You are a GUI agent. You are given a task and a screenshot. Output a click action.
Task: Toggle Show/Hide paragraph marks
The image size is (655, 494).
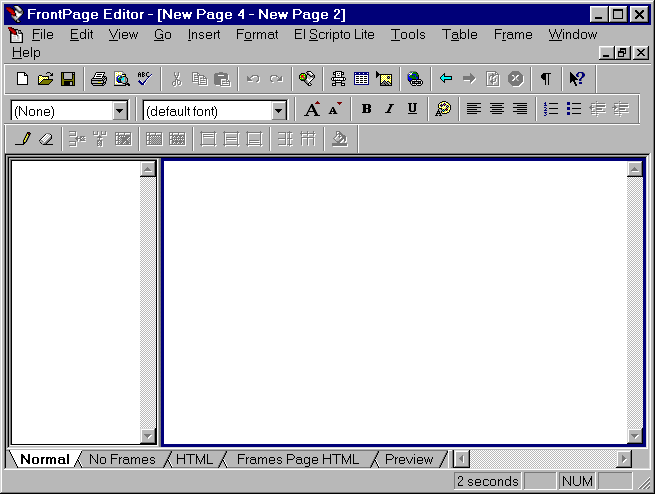(545, 79)
